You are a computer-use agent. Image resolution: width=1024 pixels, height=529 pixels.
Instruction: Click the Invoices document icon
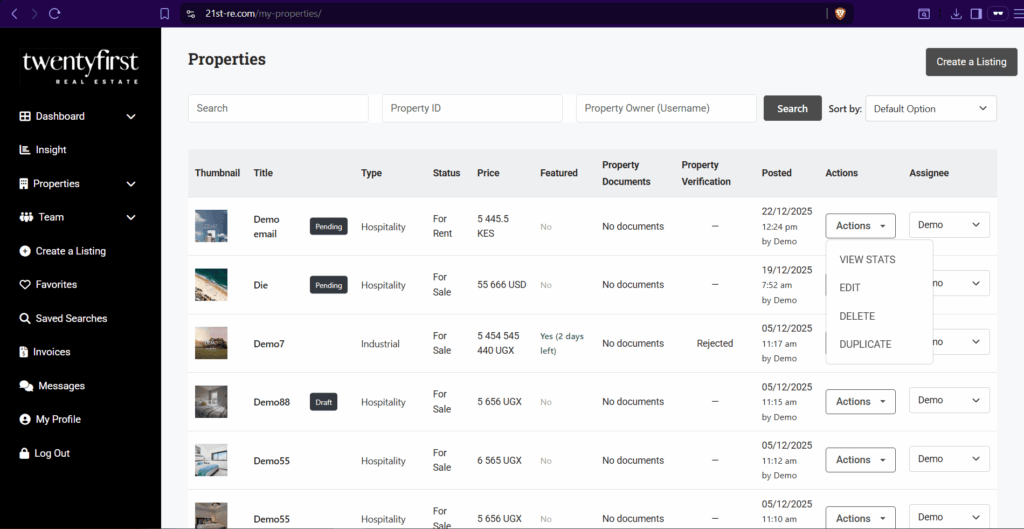click(25, 352)
